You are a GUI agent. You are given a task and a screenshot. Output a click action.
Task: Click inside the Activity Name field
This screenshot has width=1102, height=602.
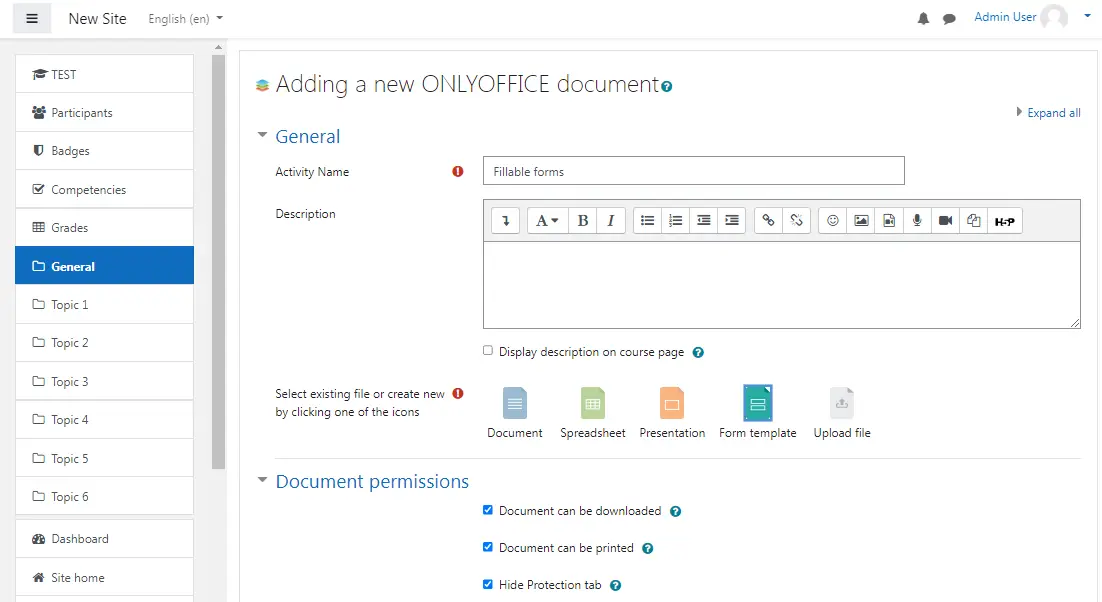click(693, 170)
